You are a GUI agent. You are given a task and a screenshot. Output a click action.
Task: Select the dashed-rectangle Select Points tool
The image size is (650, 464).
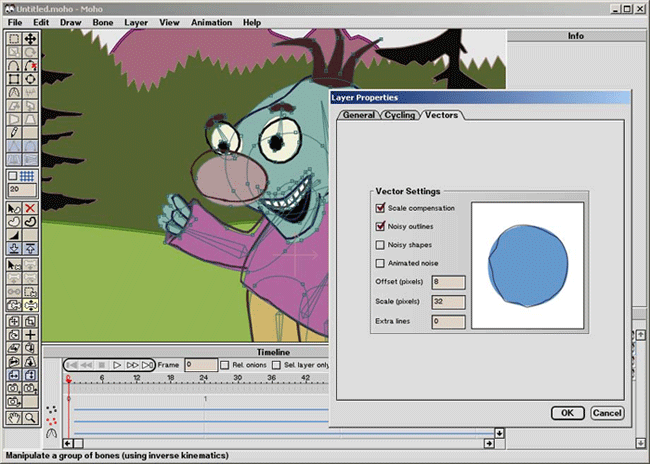[14, 39]
